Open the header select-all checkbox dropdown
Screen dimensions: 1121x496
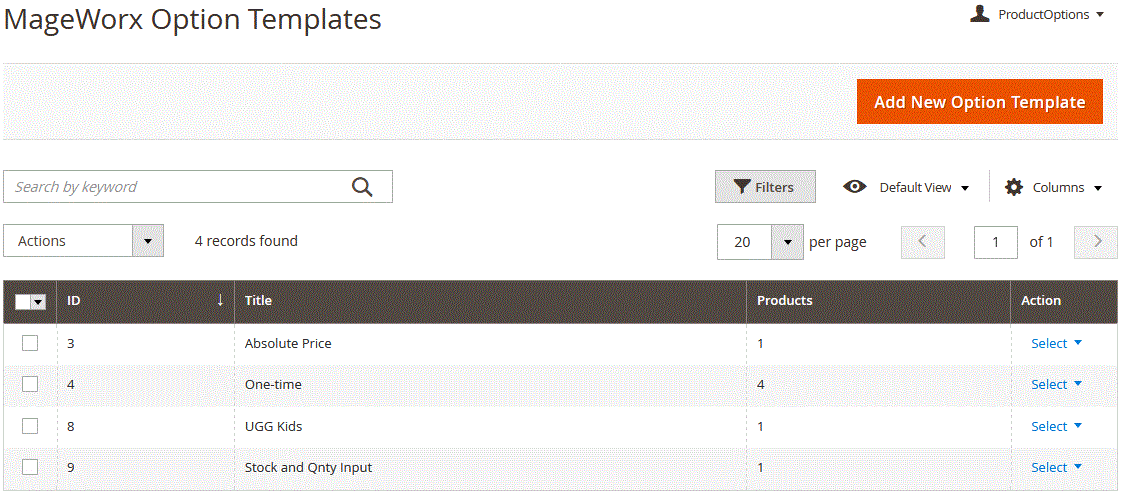(x=39, y=302)
